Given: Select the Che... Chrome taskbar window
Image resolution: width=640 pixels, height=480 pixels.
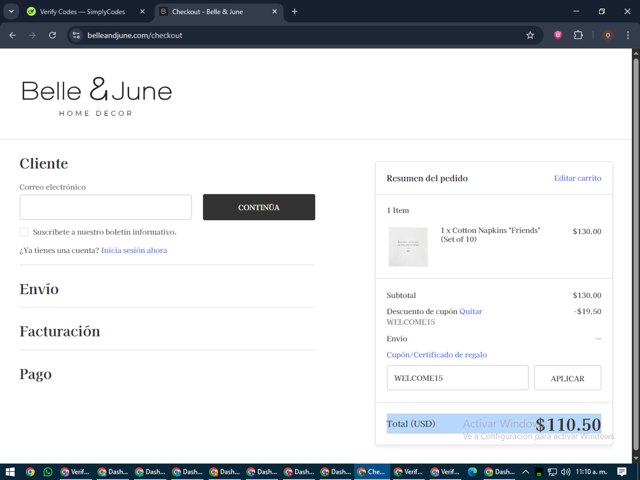Looking at the screenshot, I should 372,472.
